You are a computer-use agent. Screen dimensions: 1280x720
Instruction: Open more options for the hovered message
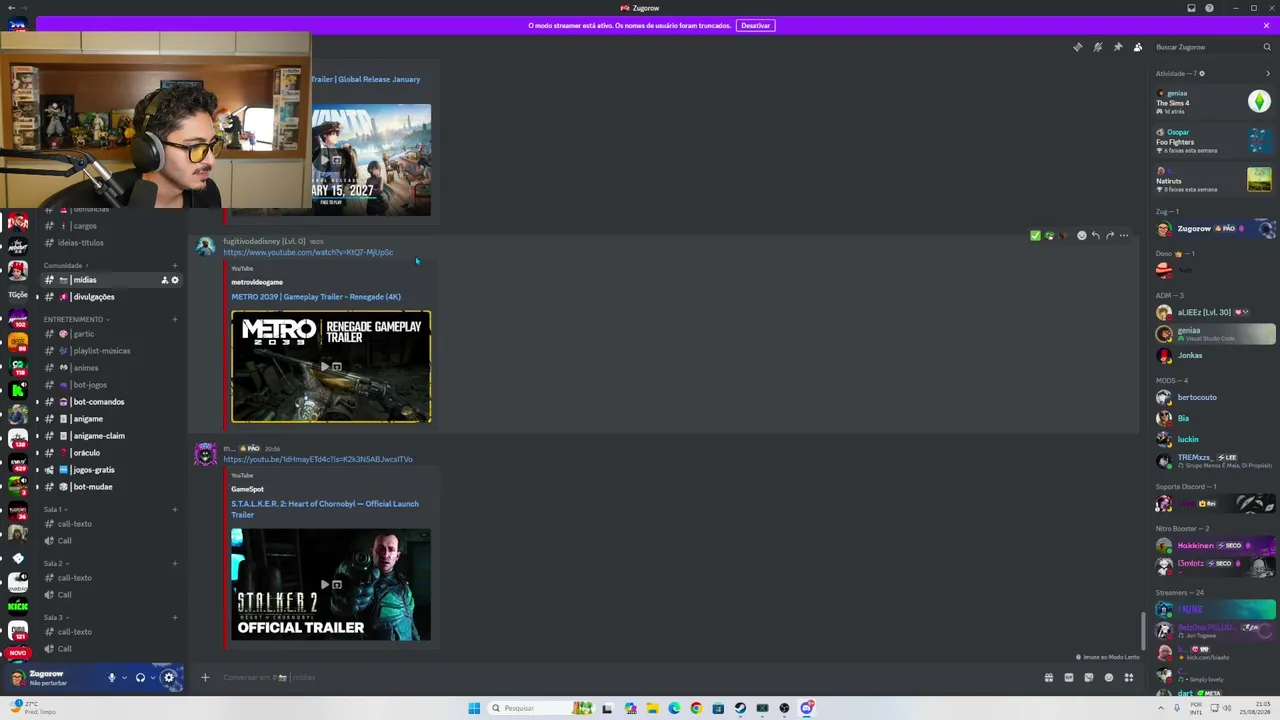coord(1124,236)
